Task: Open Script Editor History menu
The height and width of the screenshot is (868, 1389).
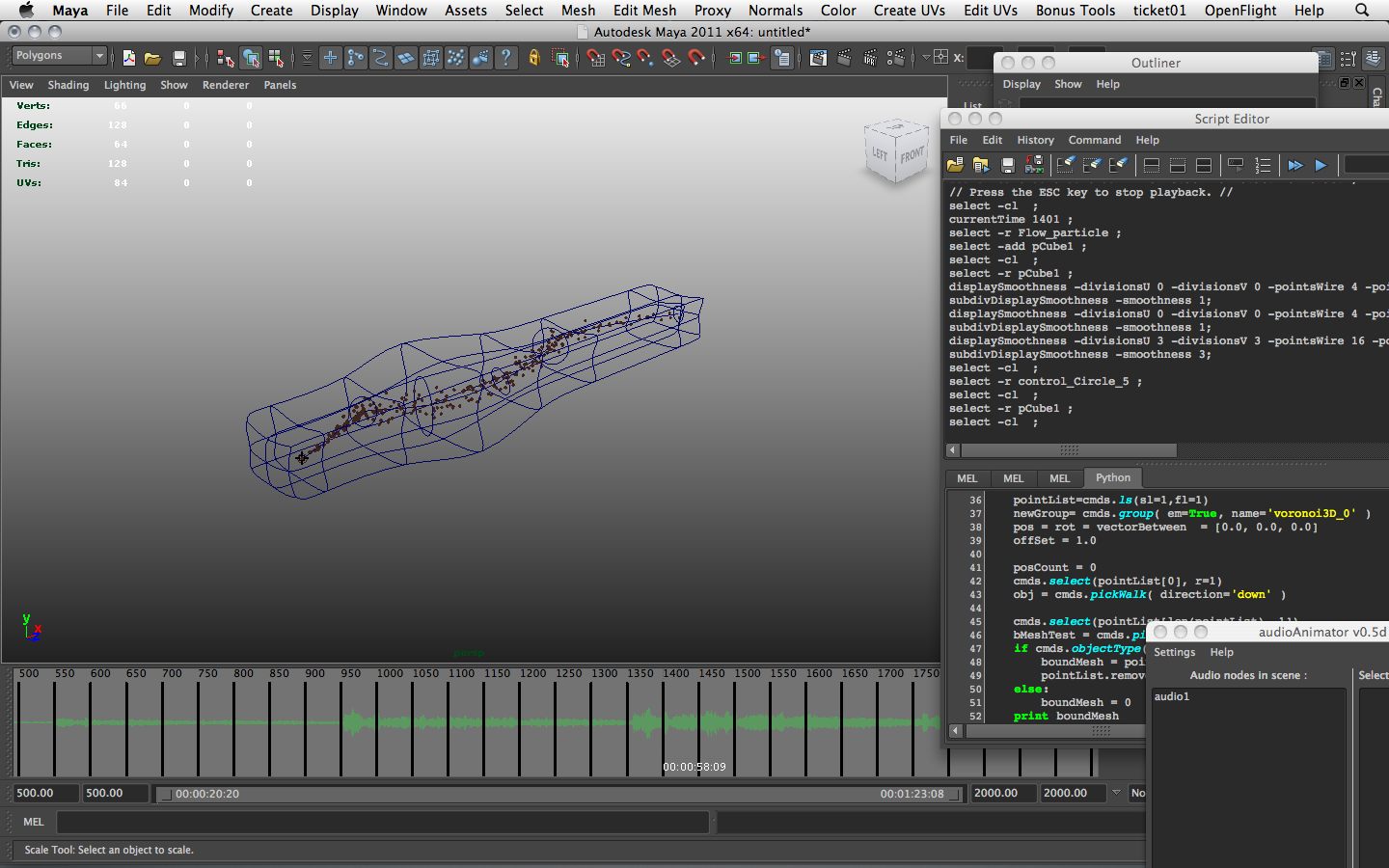Action: click(1035, 140)
